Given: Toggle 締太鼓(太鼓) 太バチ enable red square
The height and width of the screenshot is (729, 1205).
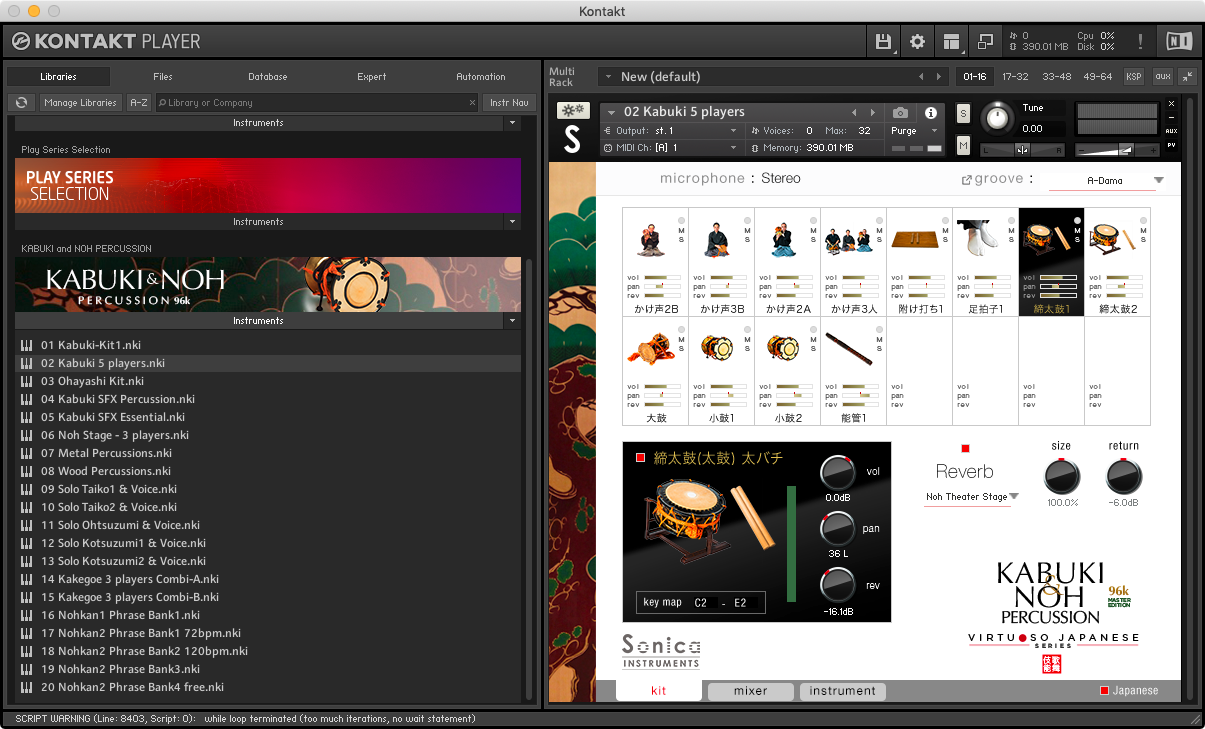Looking at the screenshot, I should click(x=640, y=458).
